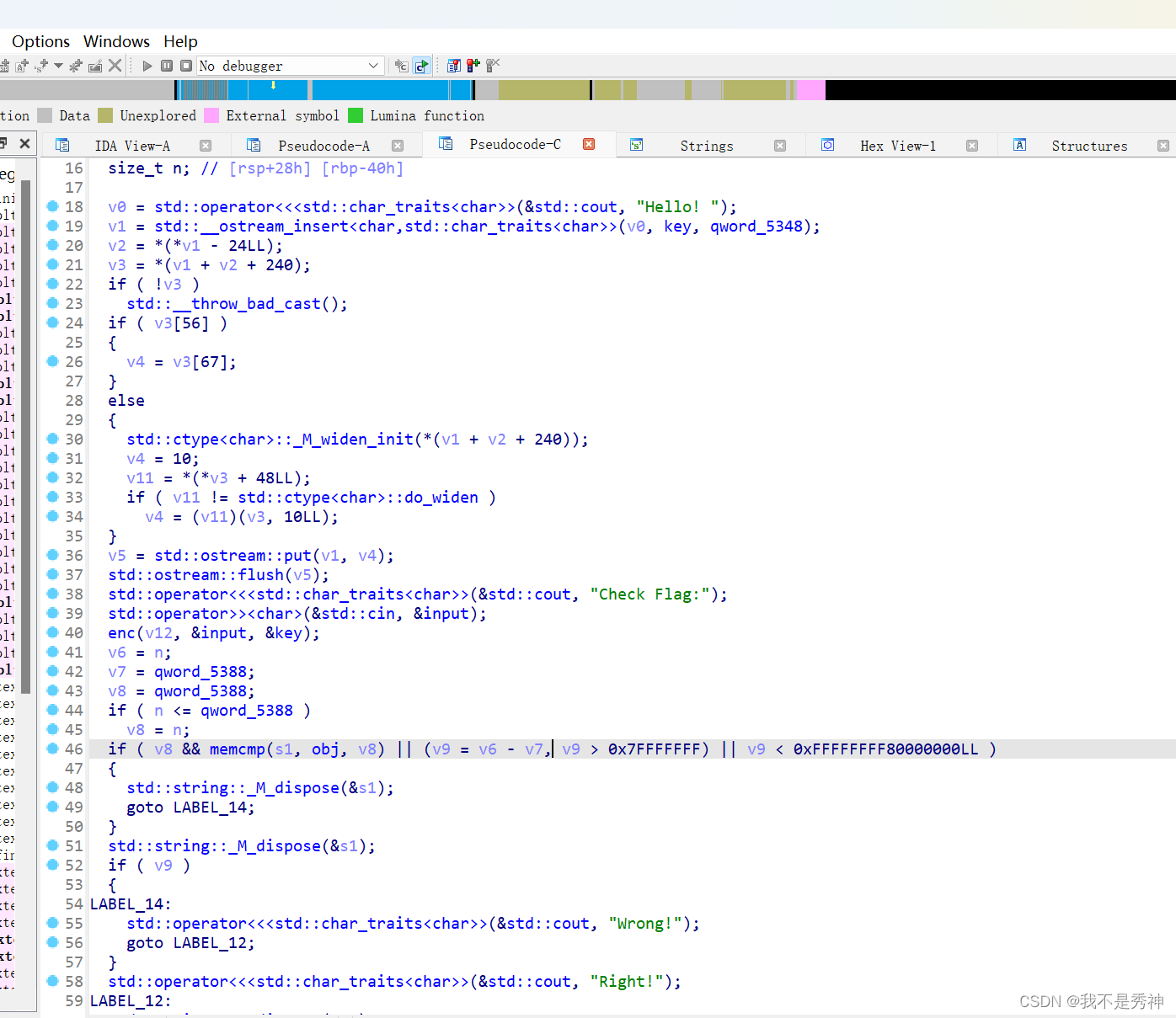This screenshot has width=1176, height=1018.
Task: Close the Structures tab
Action: click(x=1163, y=146)
